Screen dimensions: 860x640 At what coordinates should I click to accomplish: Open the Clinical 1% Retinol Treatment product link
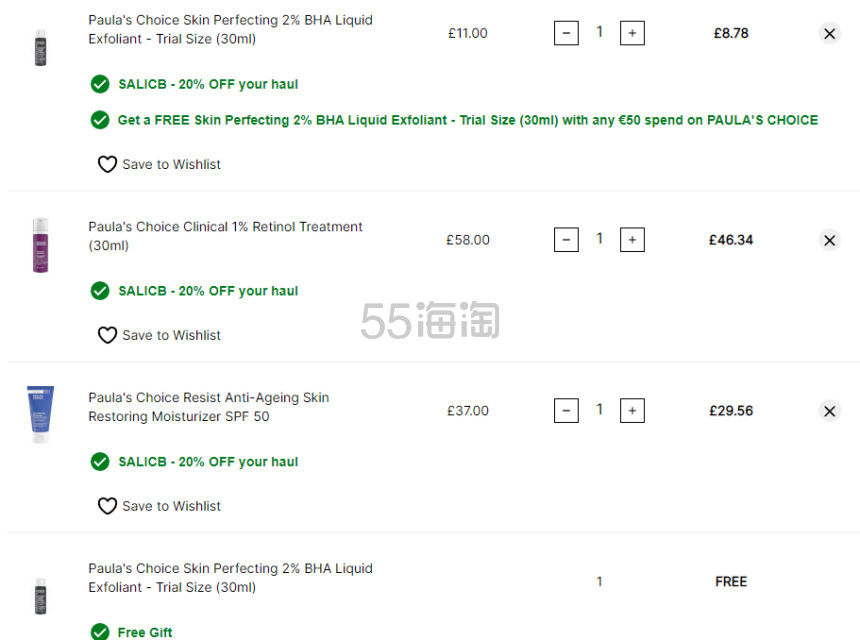click(x=225, y=236)
